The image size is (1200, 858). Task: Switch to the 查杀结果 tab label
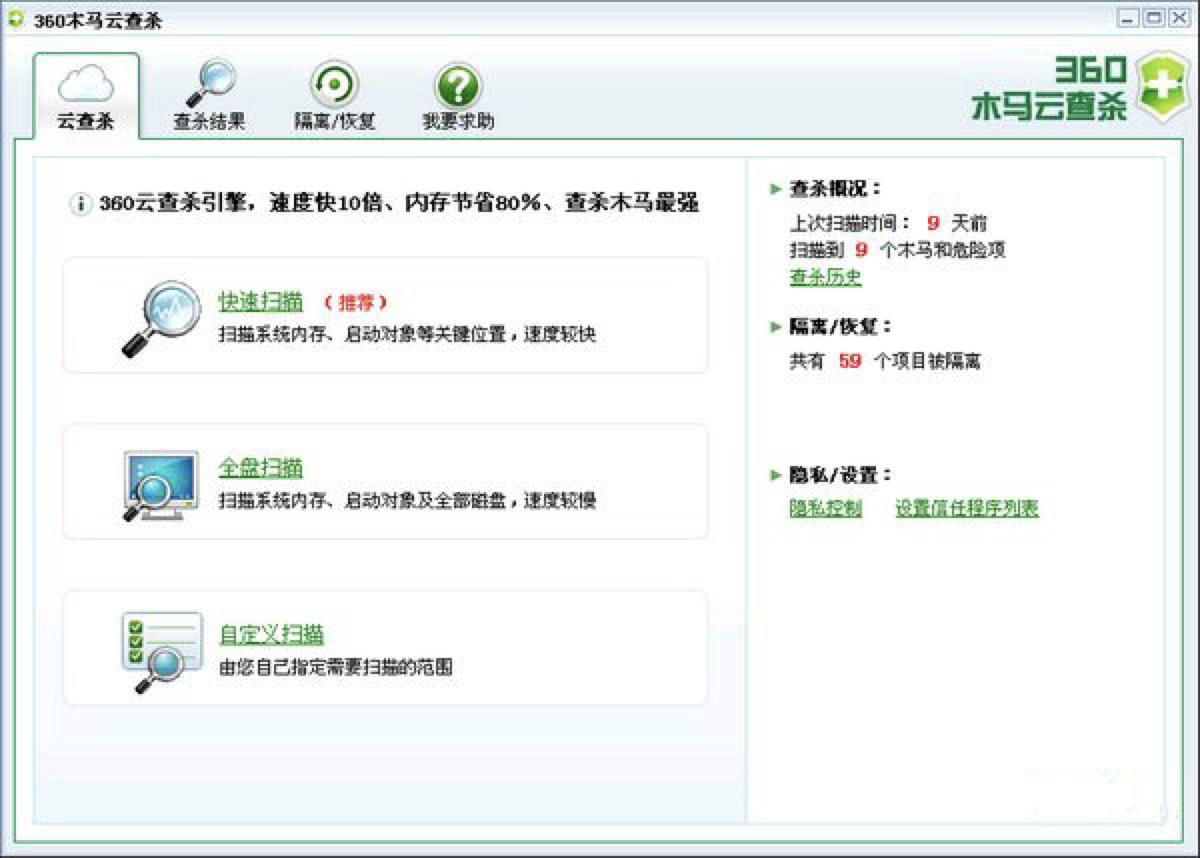[x=209, y=122]
